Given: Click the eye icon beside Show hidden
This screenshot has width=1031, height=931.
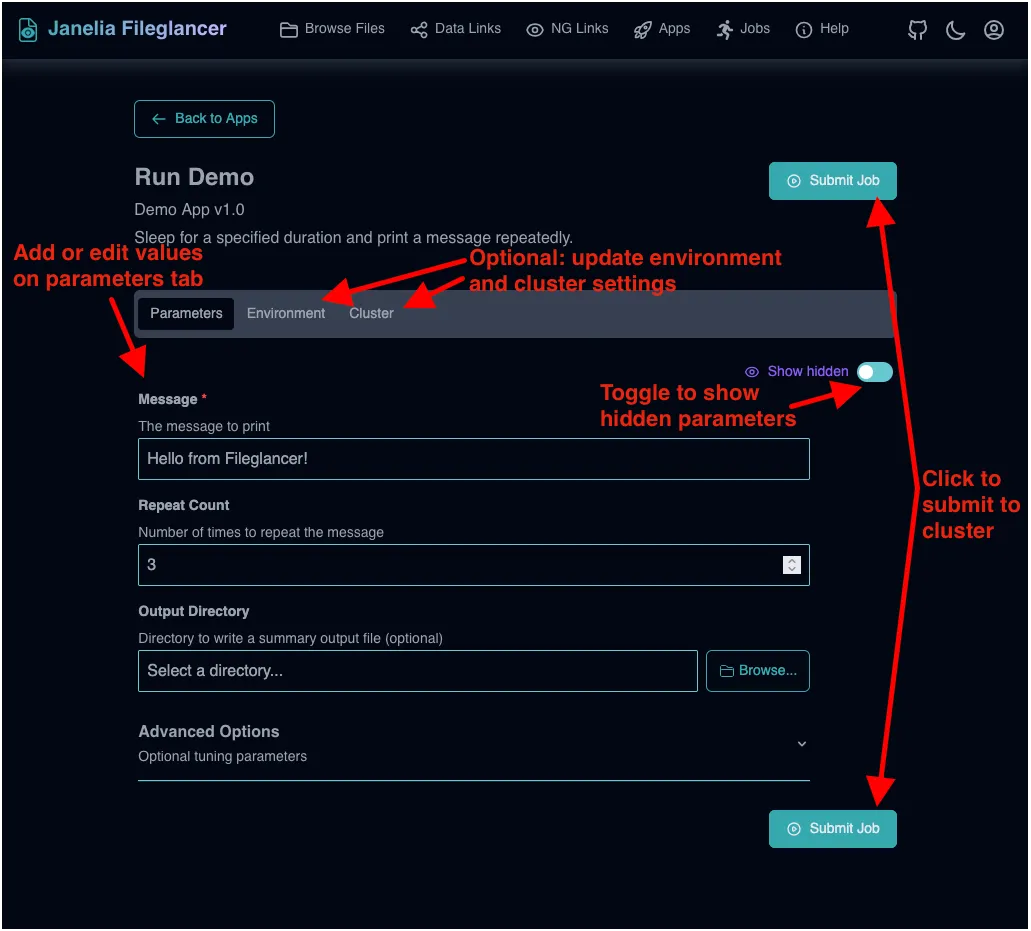Looking at the screenshot, I should [x=751, y=371].
